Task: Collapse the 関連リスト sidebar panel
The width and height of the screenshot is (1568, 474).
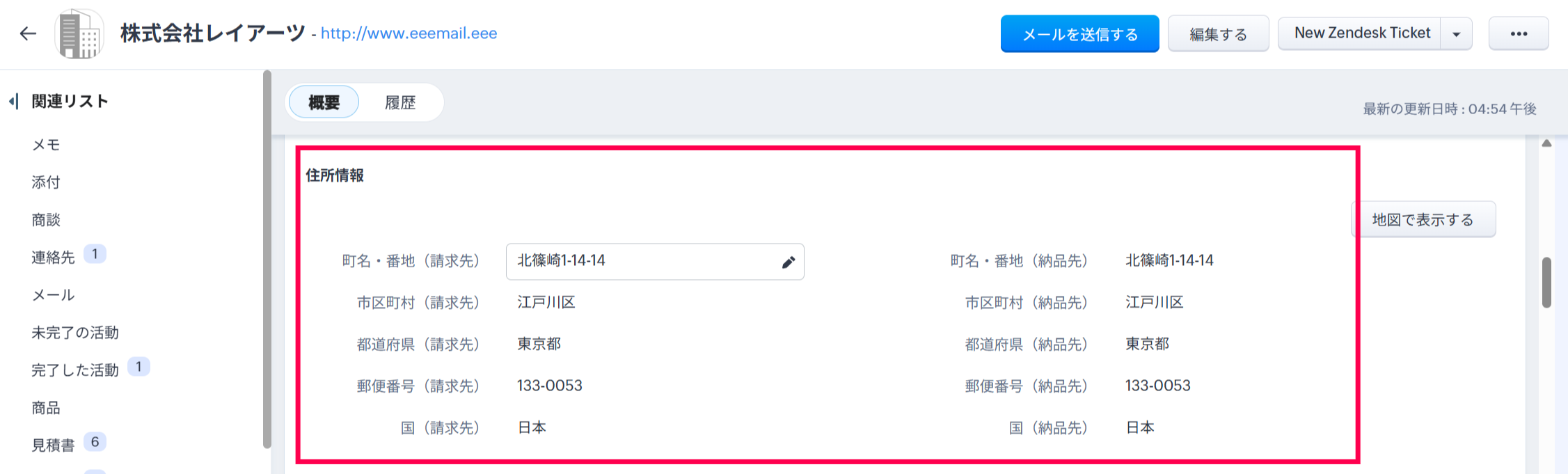Action: click(x=13, y=102)
